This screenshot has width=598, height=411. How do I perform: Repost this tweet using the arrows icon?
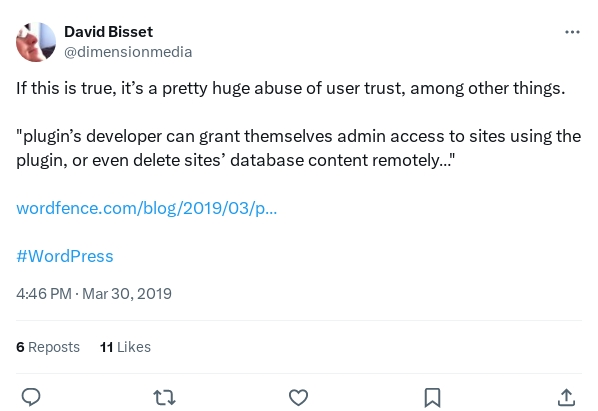(164, 397)
